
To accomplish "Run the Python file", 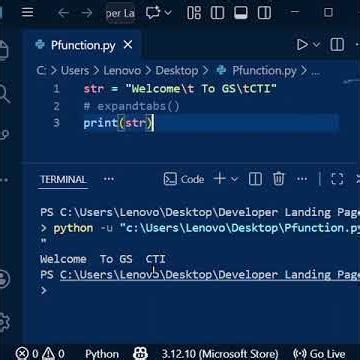I will 302,44.
